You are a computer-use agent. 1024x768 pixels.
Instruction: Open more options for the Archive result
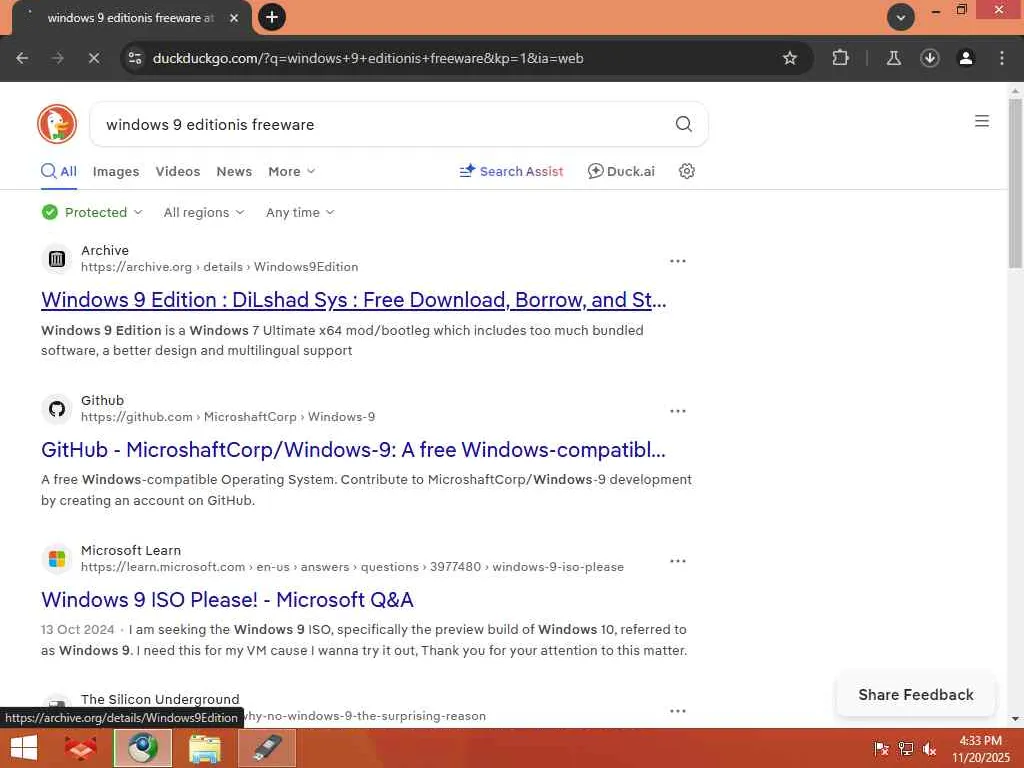677,261
